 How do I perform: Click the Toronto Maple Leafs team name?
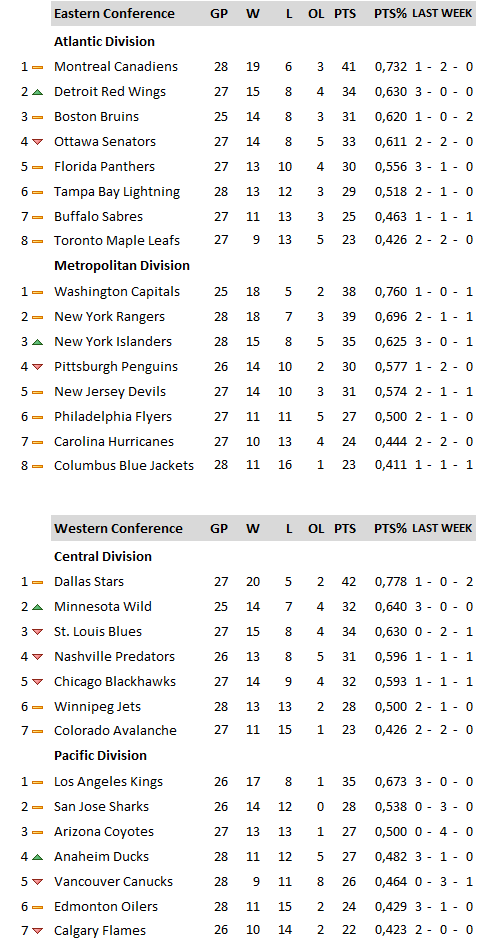(x=117, y=241)
